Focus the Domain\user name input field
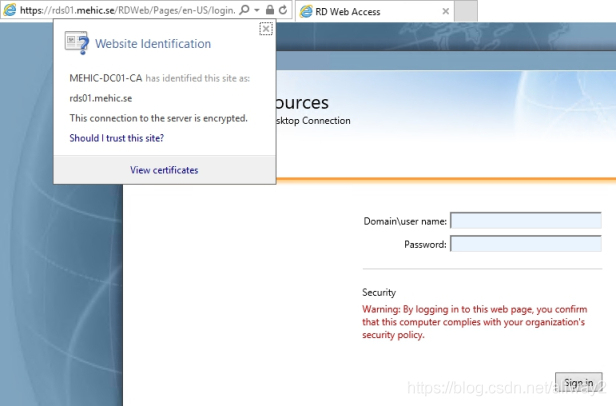The image size is (616, 406). (525, 220)
